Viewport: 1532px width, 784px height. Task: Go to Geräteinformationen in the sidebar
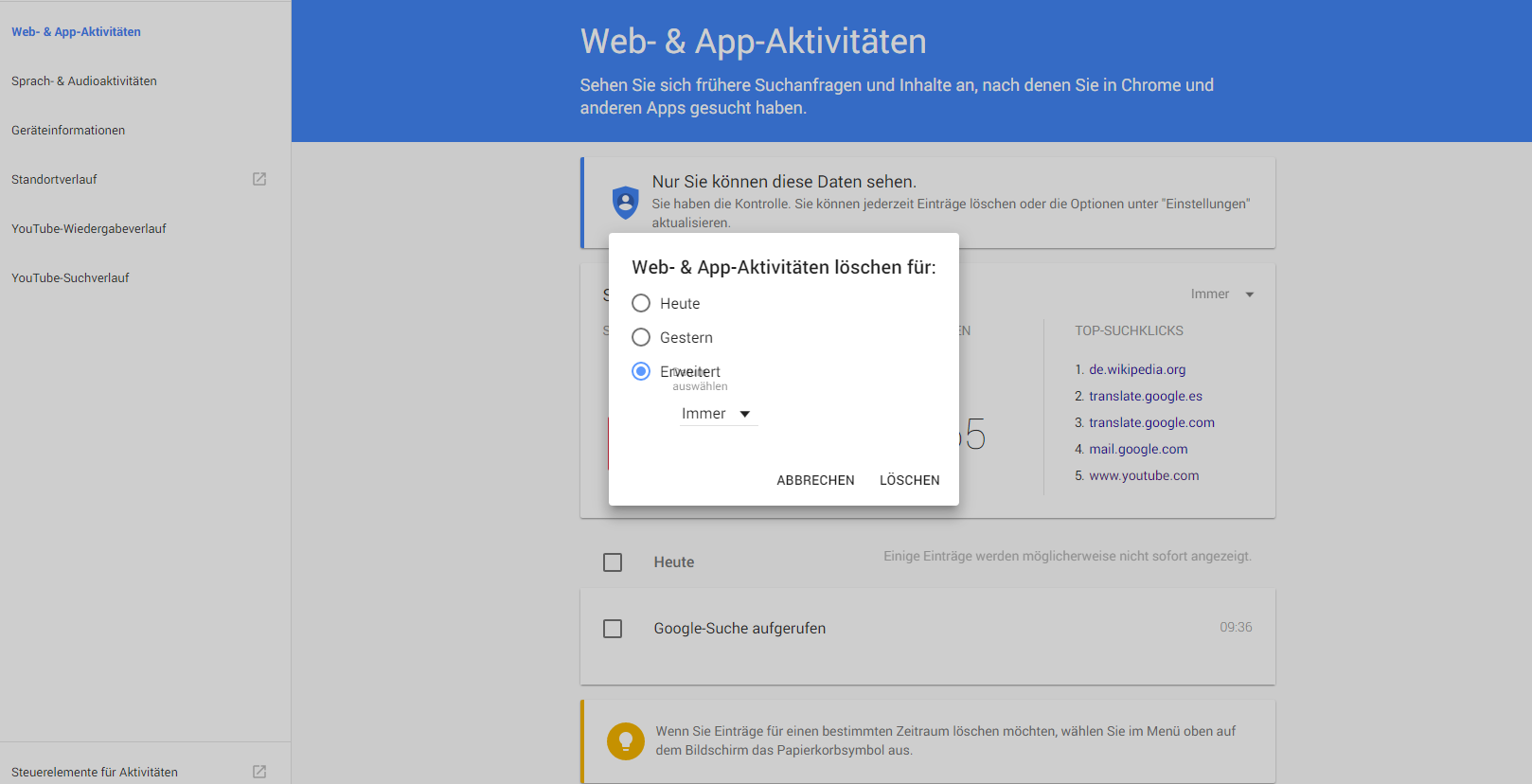[x=68, y=131]
